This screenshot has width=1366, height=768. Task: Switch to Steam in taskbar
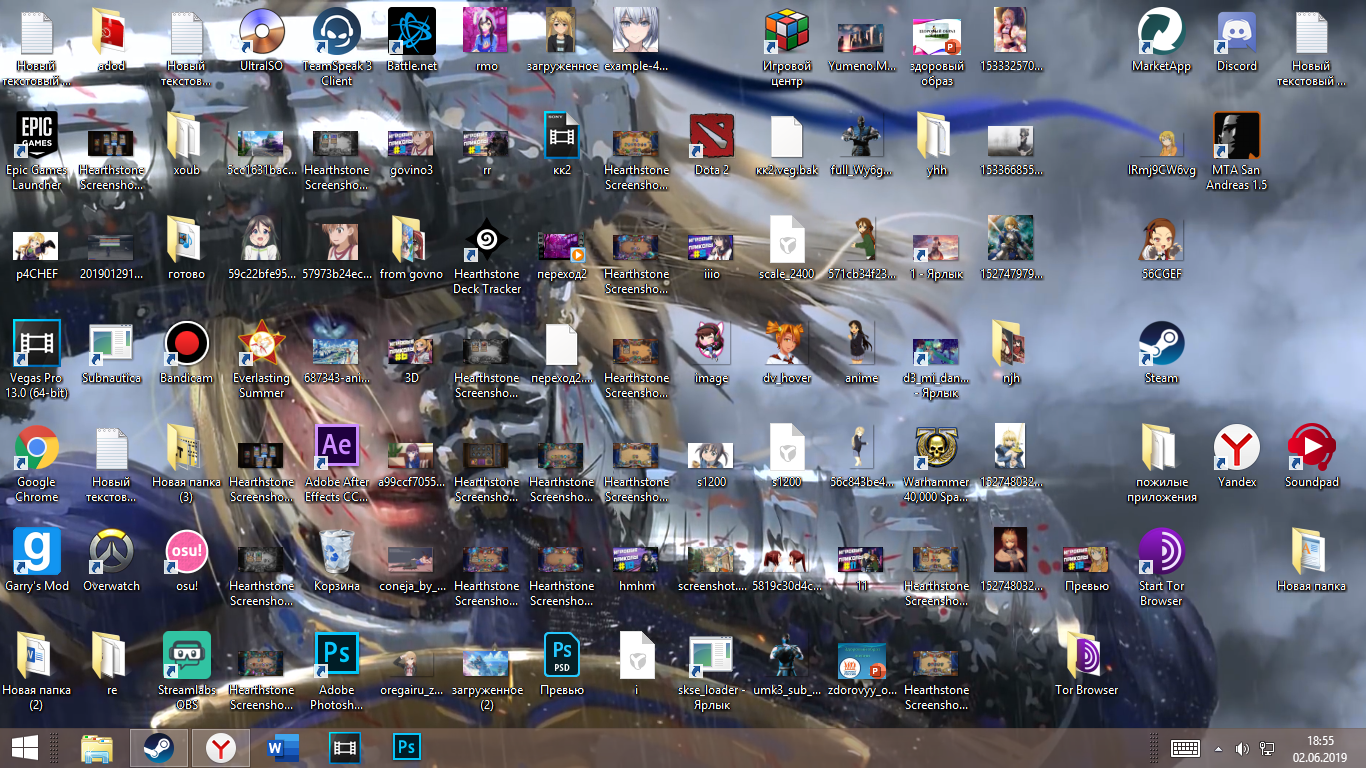tap(157, 747)
